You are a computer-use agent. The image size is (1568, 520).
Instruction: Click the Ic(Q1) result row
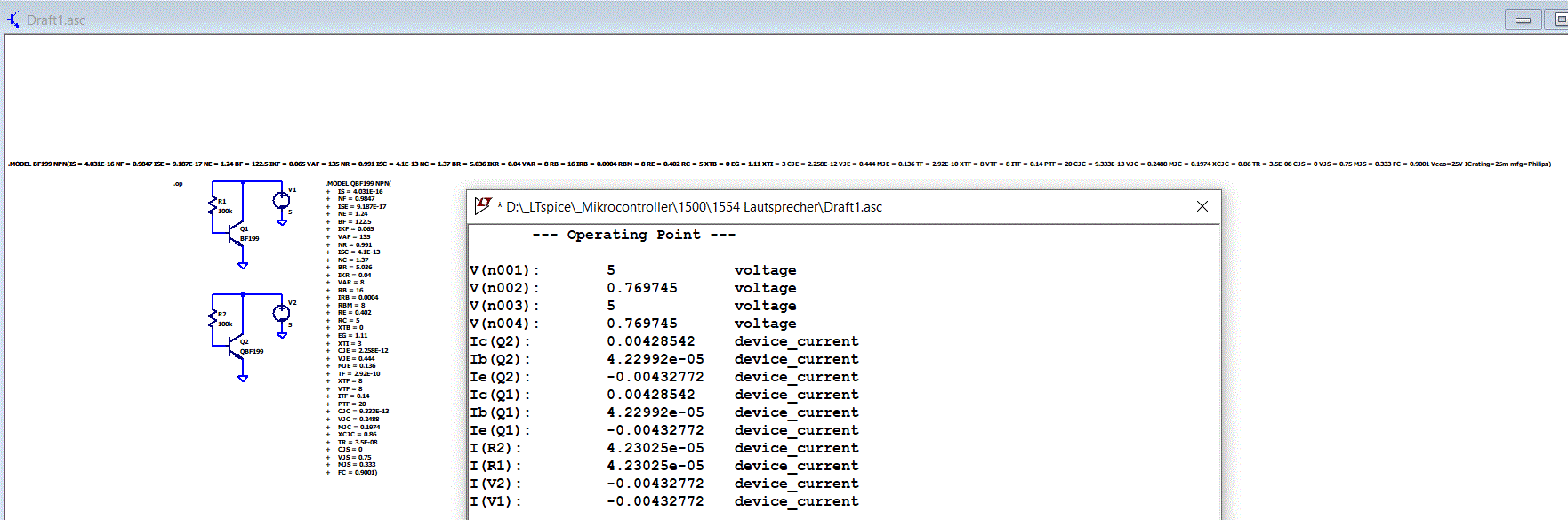coord(664,395)
